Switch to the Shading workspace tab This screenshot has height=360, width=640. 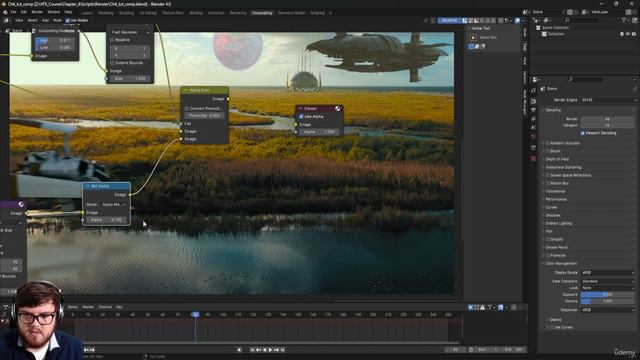coord(196,13)
